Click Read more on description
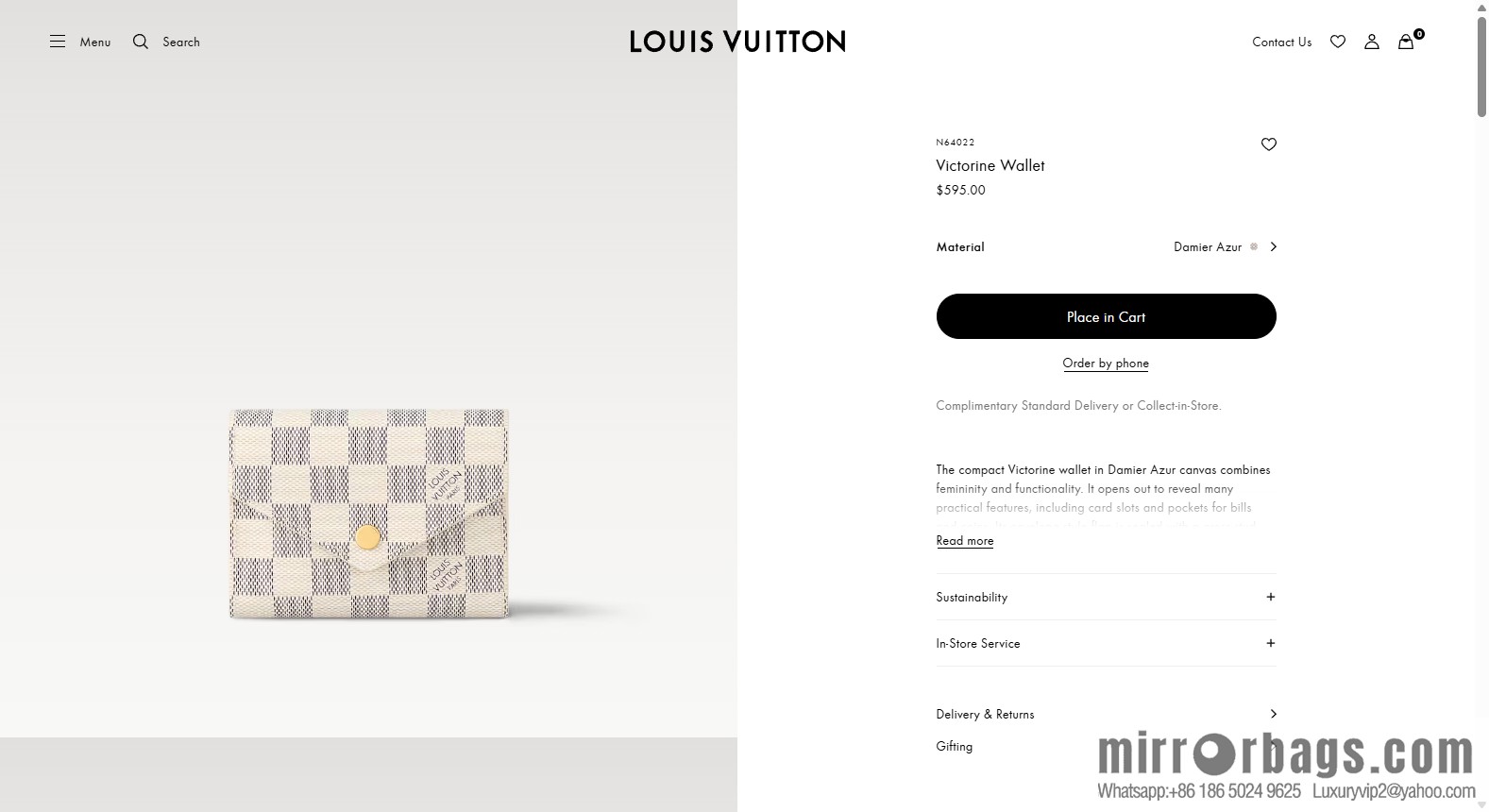The height and width of the screenshot is (812, 1489). [964, 541]
